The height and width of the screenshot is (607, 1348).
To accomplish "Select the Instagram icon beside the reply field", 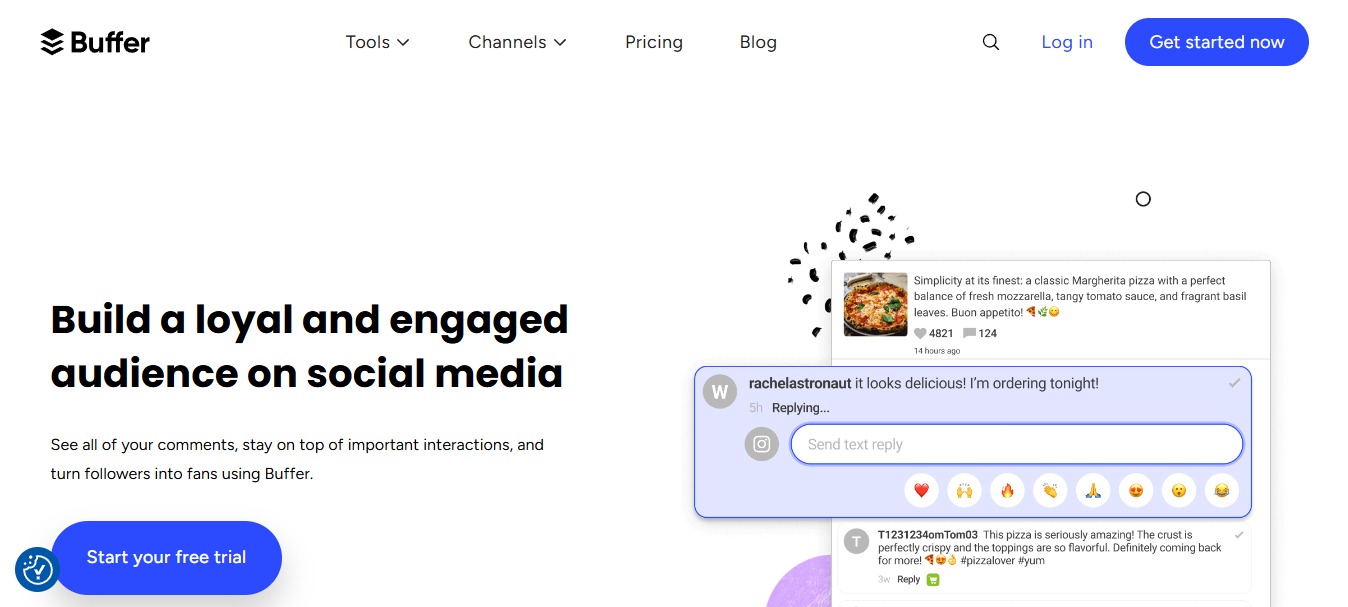I will pyautogui.click(x=761, y=443).
